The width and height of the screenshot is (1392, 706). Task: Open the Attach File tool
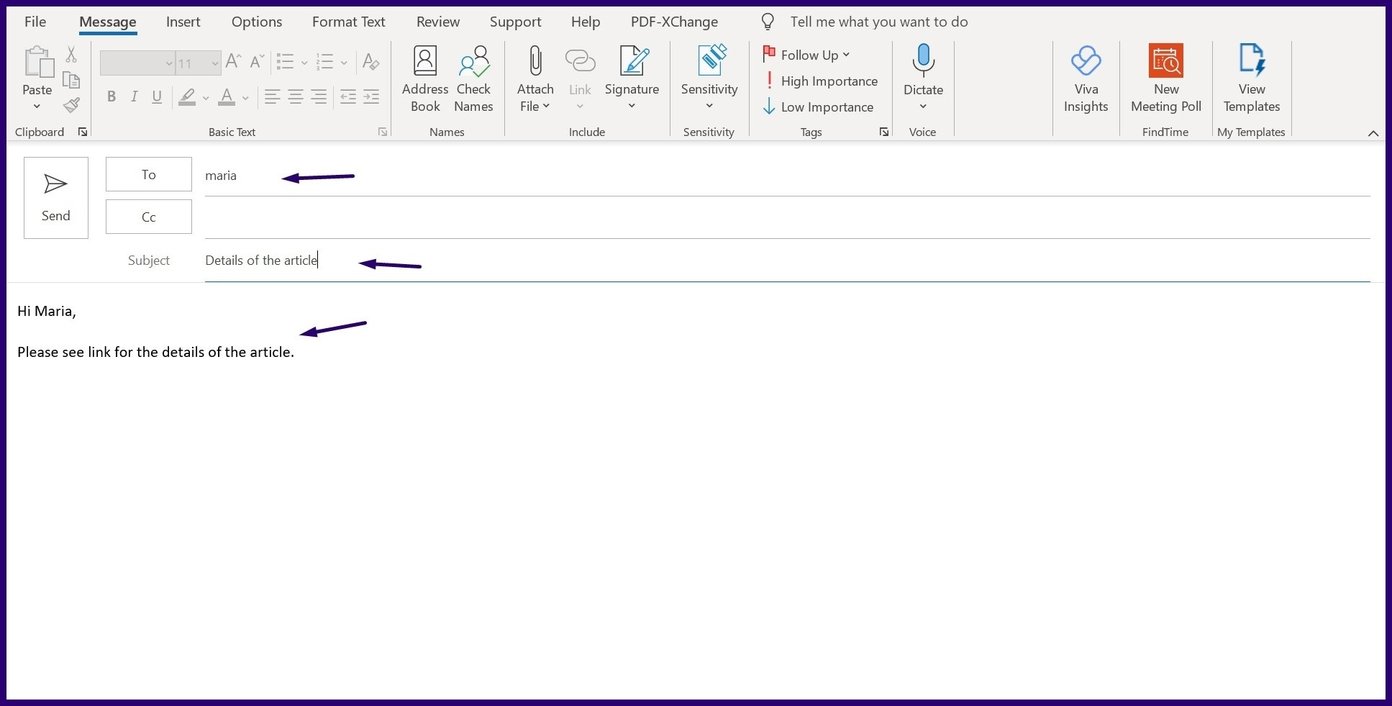(534, 78)
